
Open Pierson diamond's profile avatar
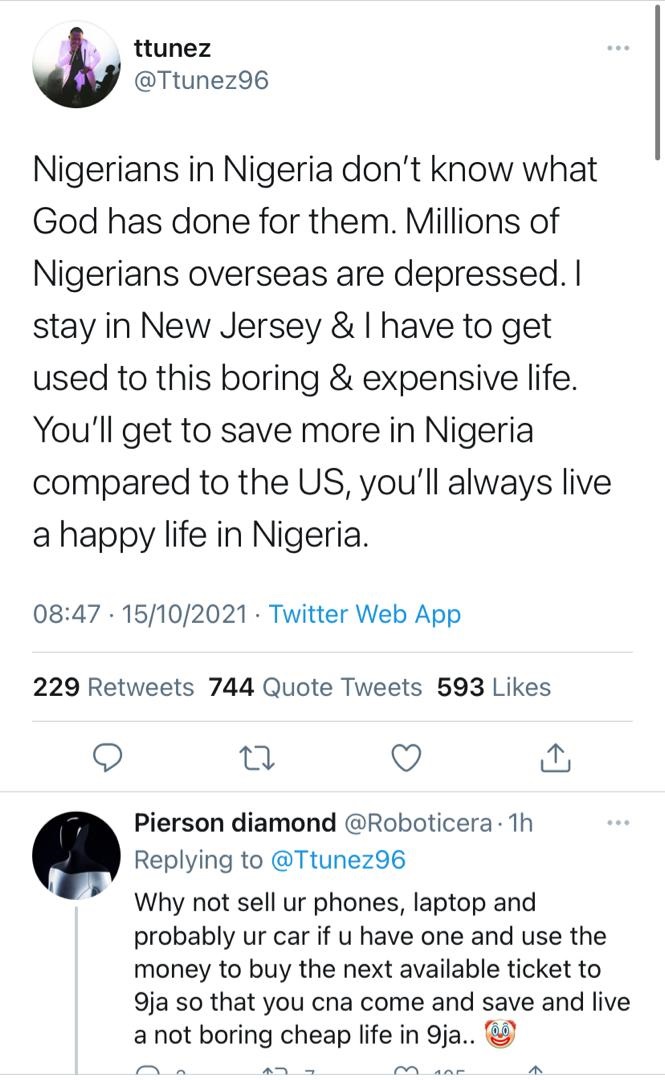click(x=77, y=854)
